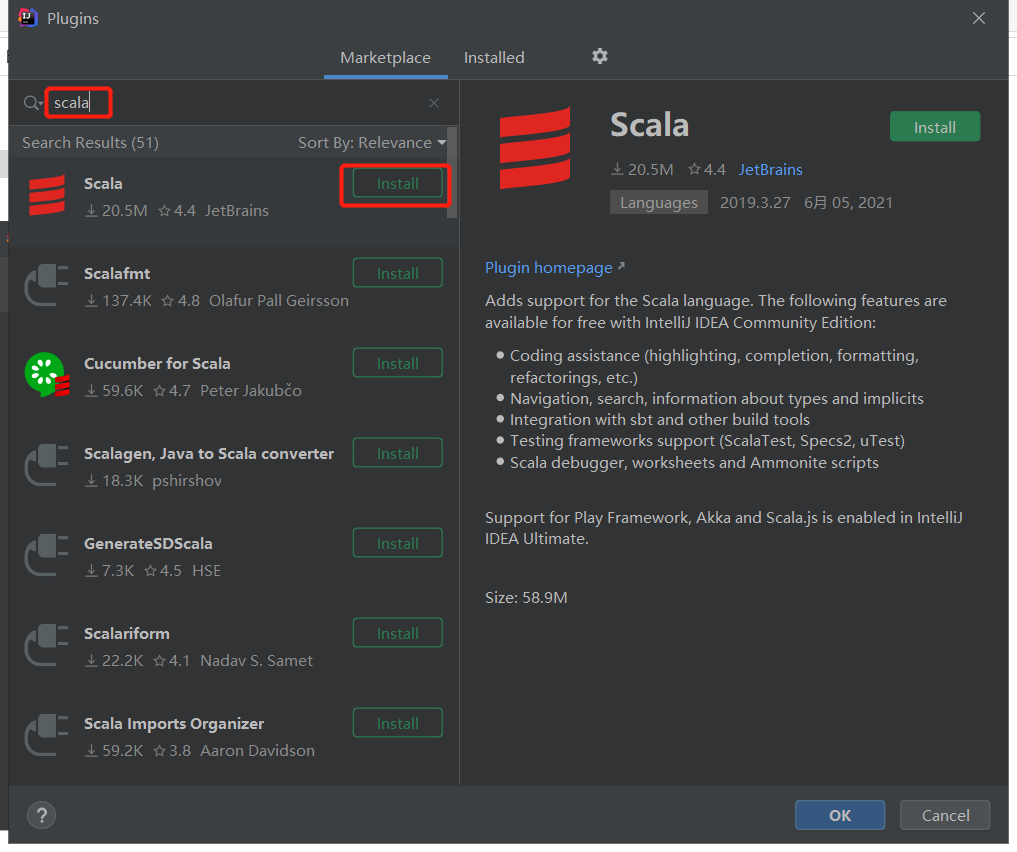Screen dimensions: 1017x852
Task: Install the GenerateSDScala plugin
Action: click(x=398, y=544)
